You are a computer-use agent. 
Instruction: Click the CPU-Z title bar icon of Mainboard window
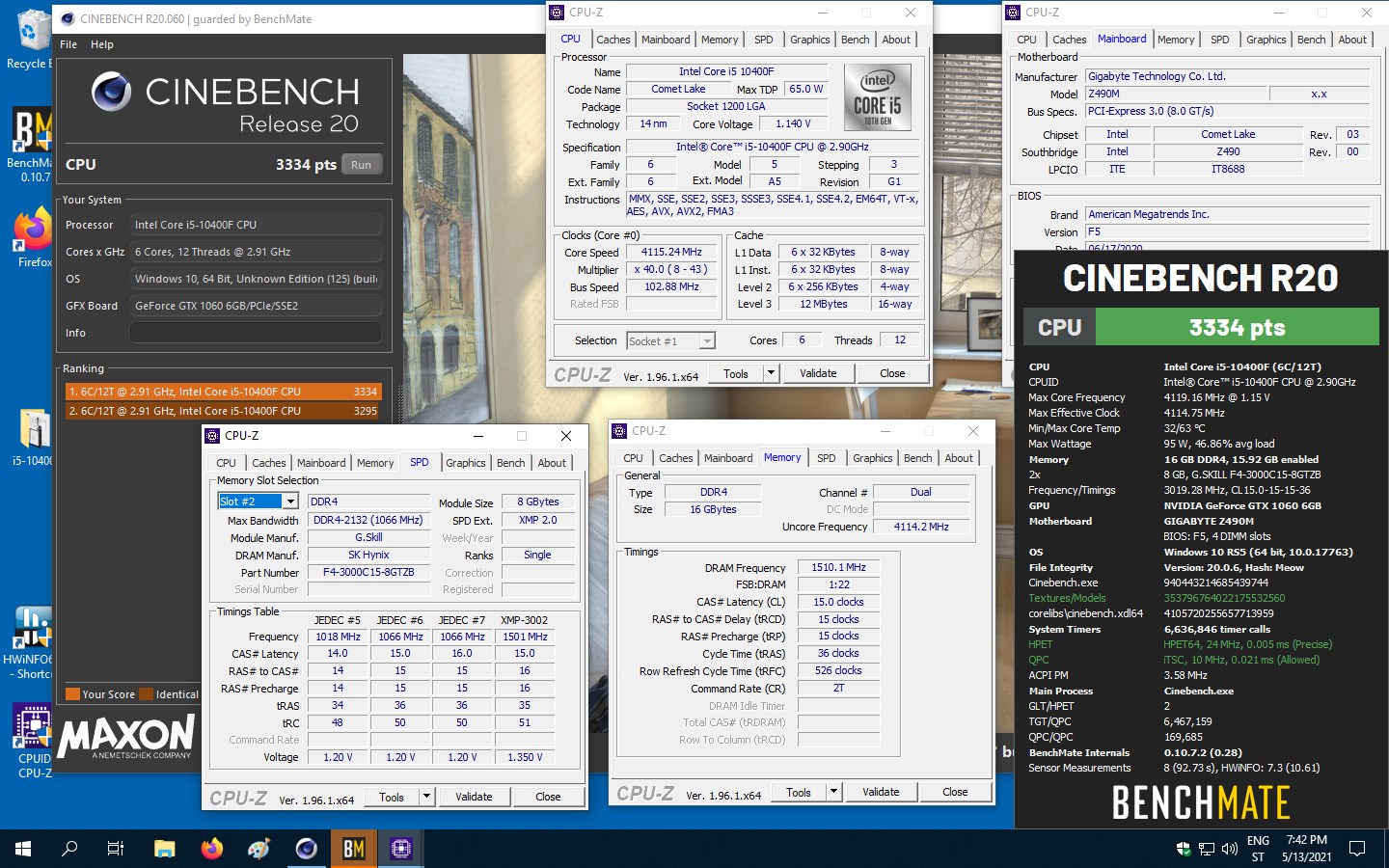(x=1013, y=13)
